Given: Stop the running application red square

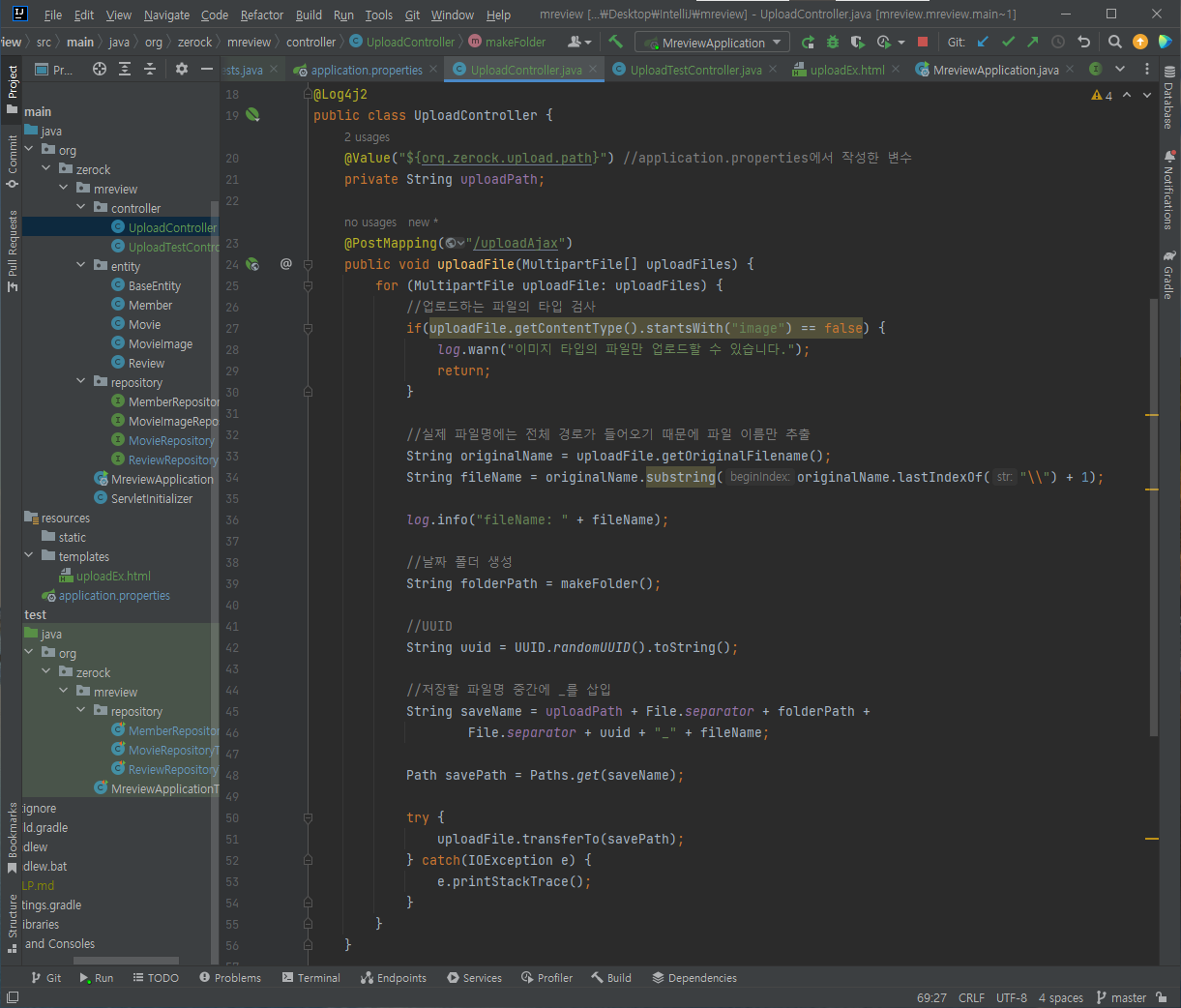Looking at the screenshot, I should (x=923, y=43).
